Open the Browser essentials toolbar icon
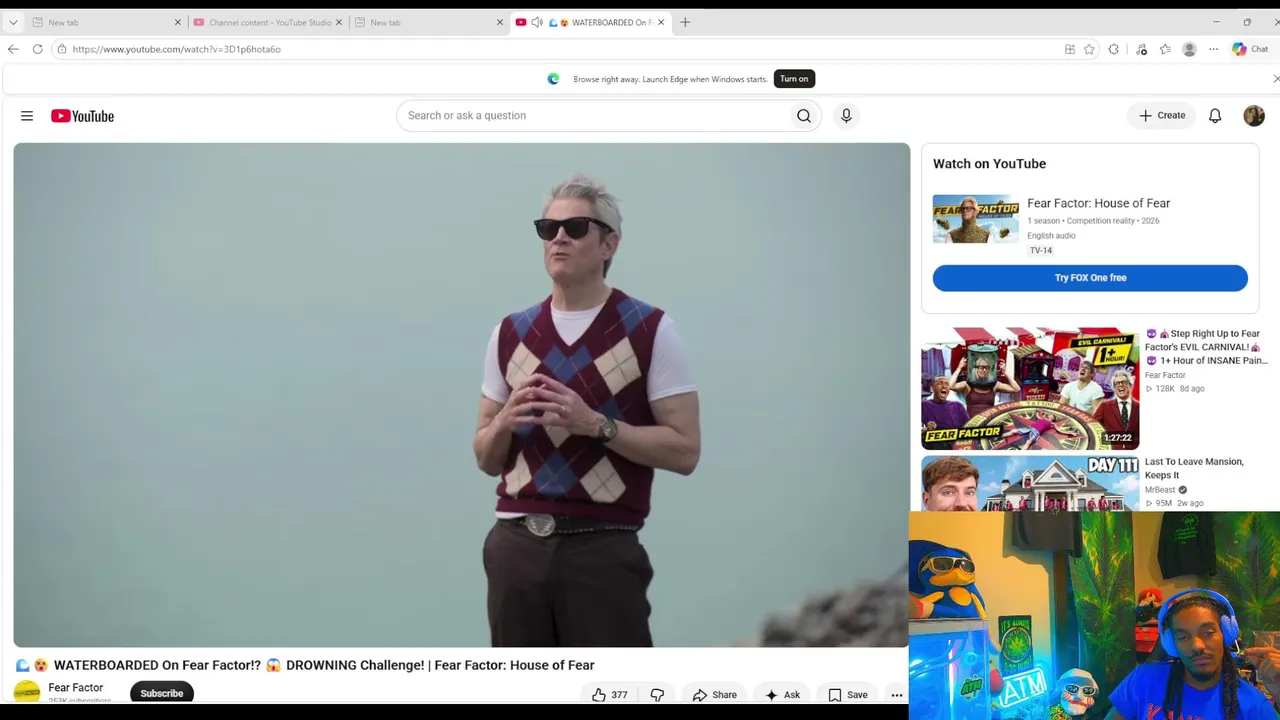1280x720 pixels. (x=1141, y=49)
